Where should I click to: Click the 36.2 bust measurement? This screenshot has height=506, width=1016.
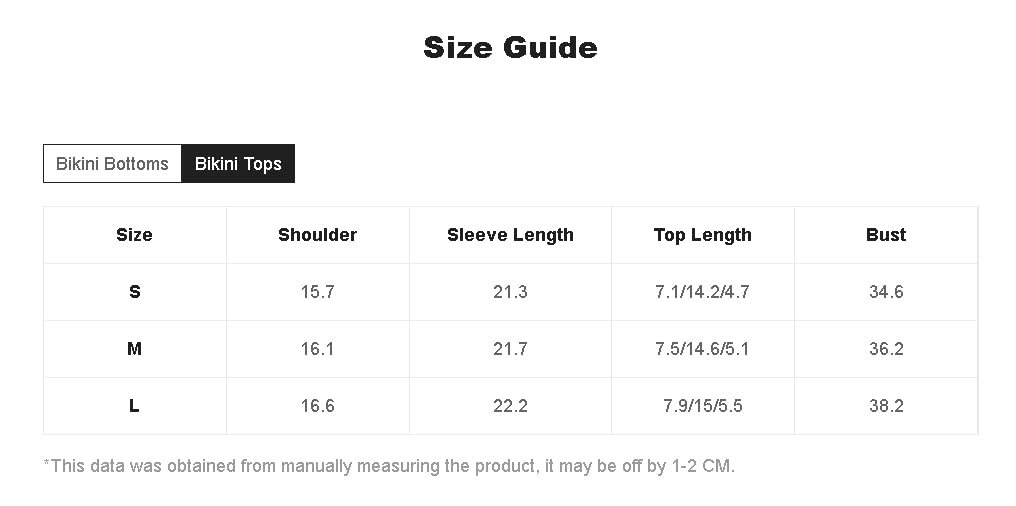click(x=885, y=349)
